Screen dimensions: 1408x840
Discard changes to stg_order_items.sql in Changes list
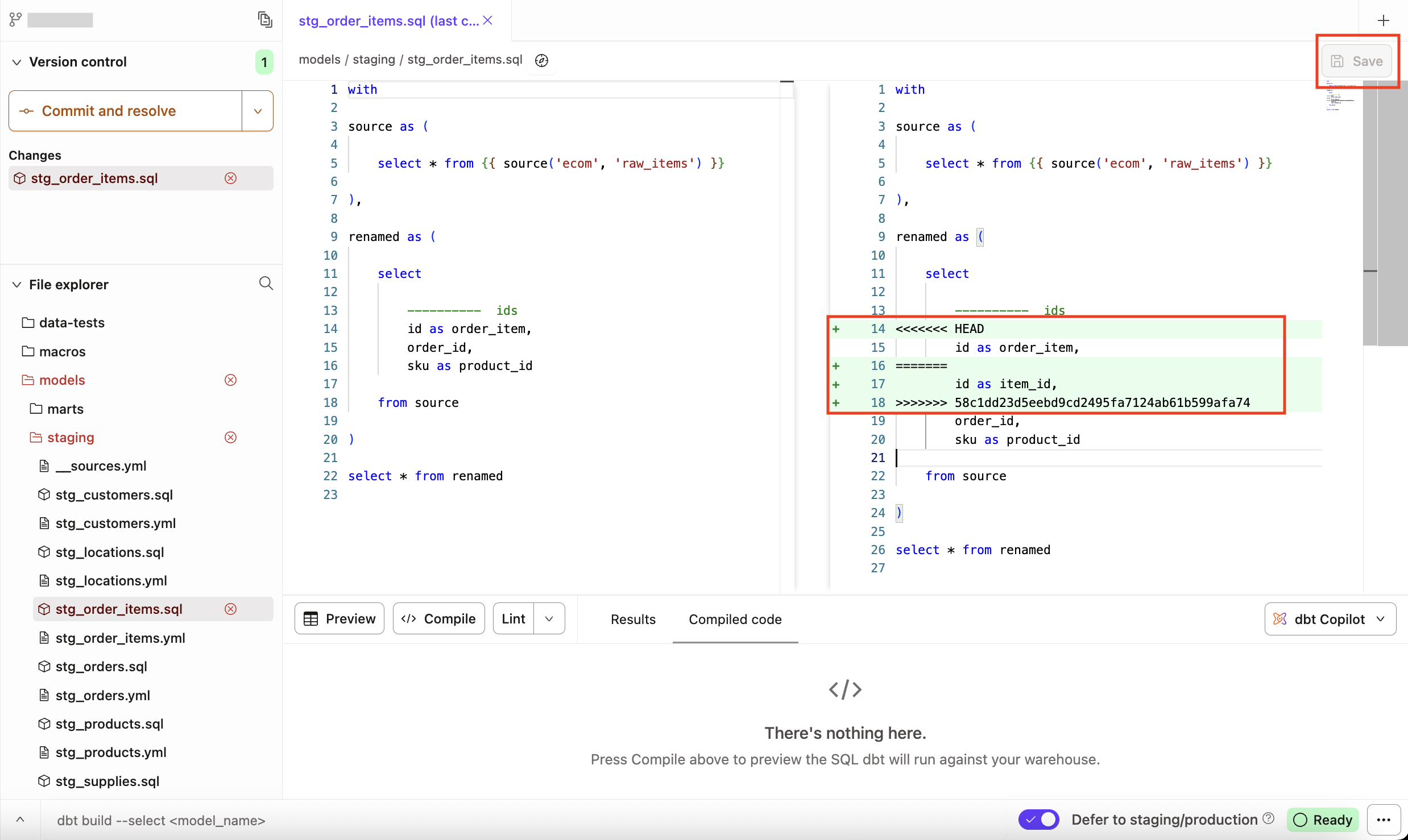click(230, 178)
